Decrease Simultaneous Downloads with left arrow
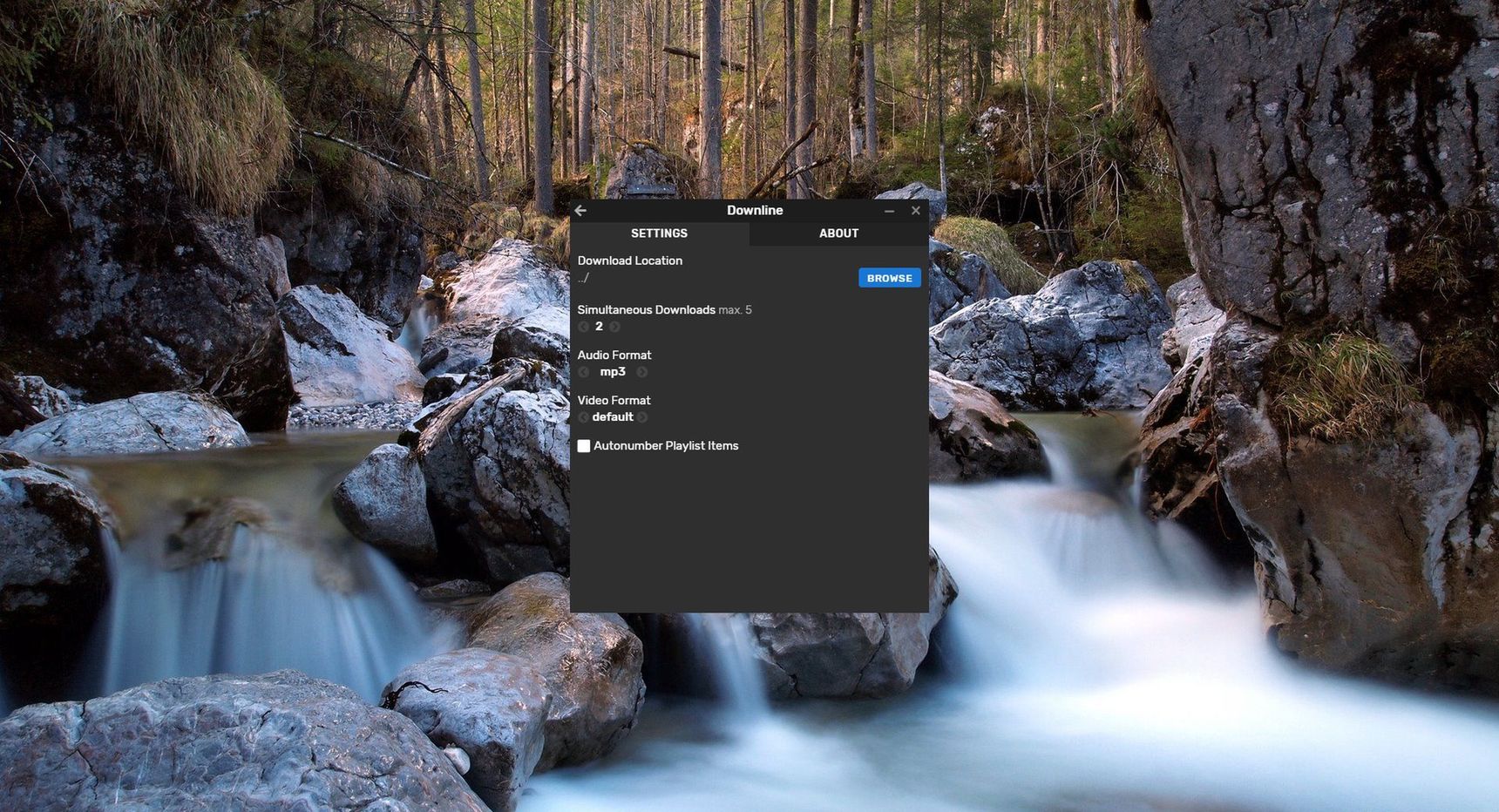Viewport: 1499px width, 812px height. click(x=584, y=327)
